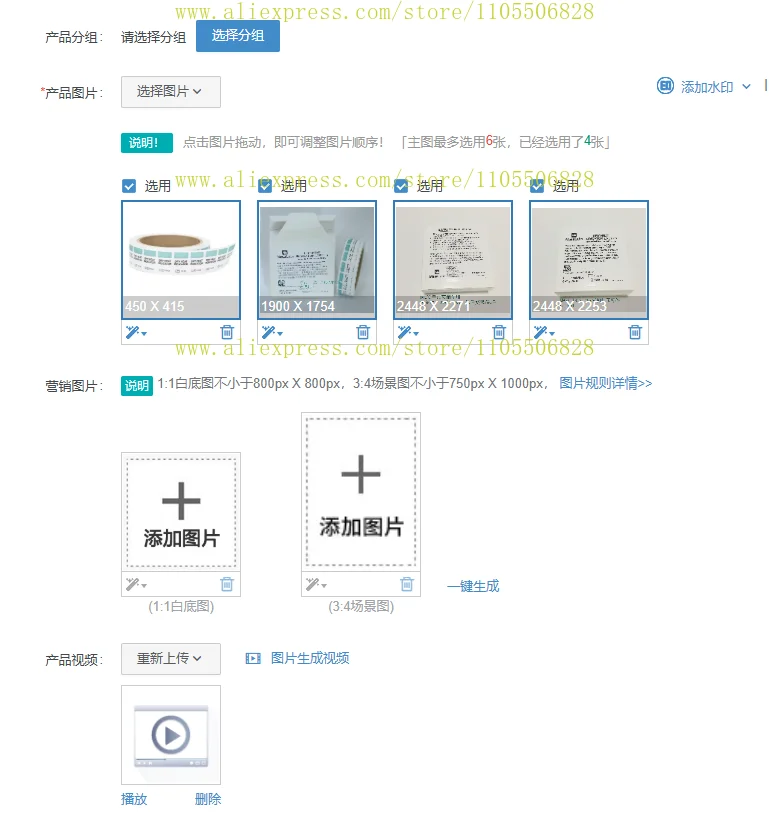Delete the 2448 X 2253 image
770x820 pixels.
click(635, 332)
